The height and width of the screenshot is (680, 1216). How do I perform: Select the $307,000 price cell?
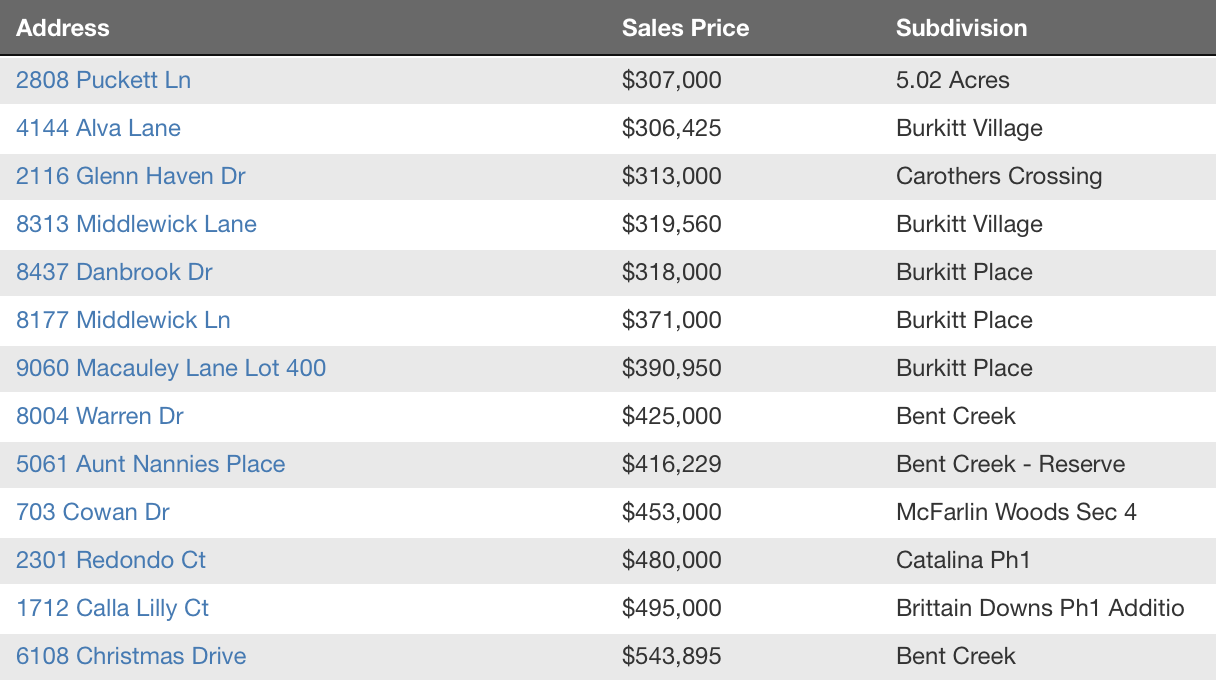(x=671, y=80)
